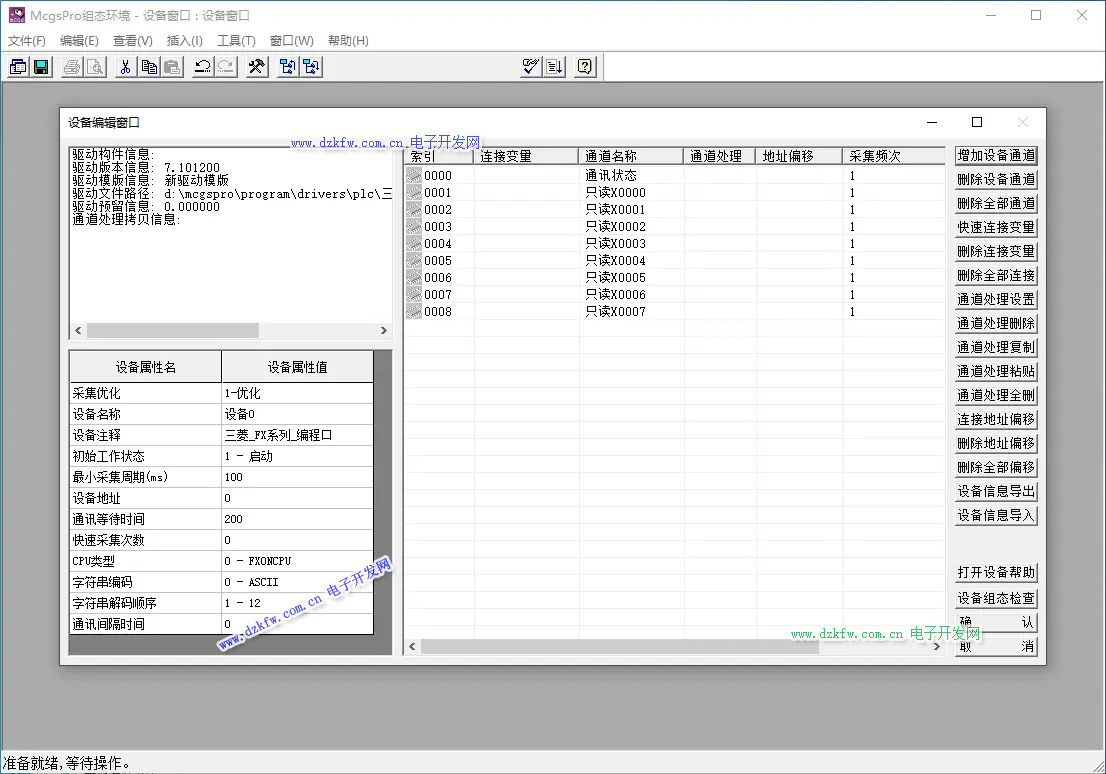
Task: Click the work desk window icon
Action: [x=18, y=67]
